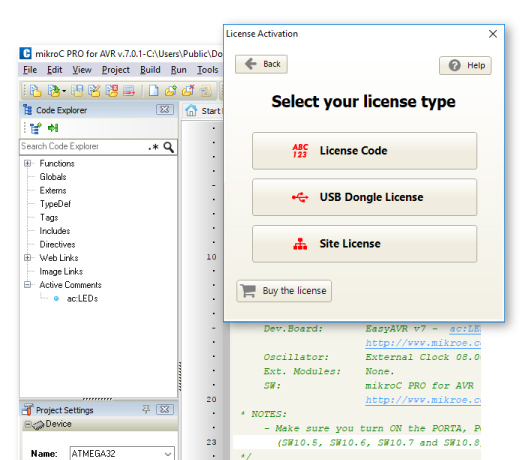Click Back in License Activation dialog
This screenshot has width=530, height=460.
pyautogui.click(x=261, y=64)
